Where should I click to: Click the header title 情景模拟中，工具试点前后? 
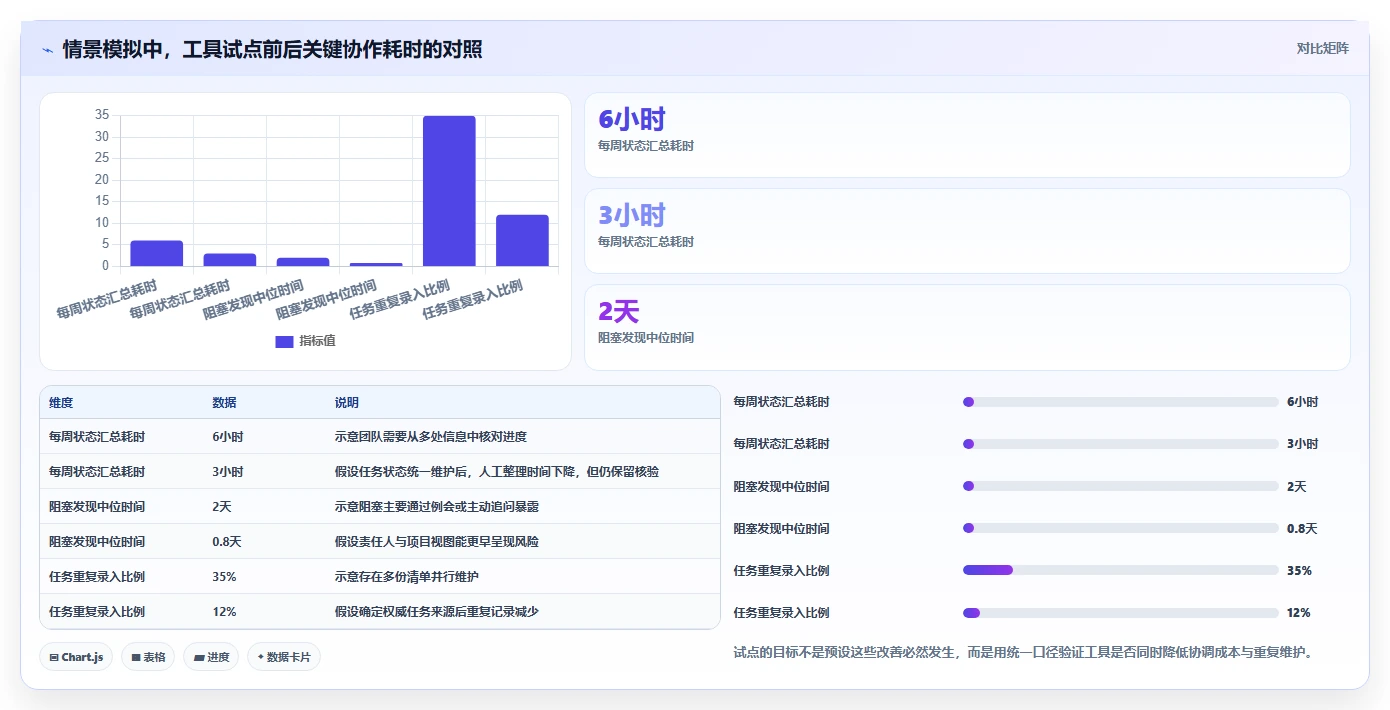coord(272,49)
